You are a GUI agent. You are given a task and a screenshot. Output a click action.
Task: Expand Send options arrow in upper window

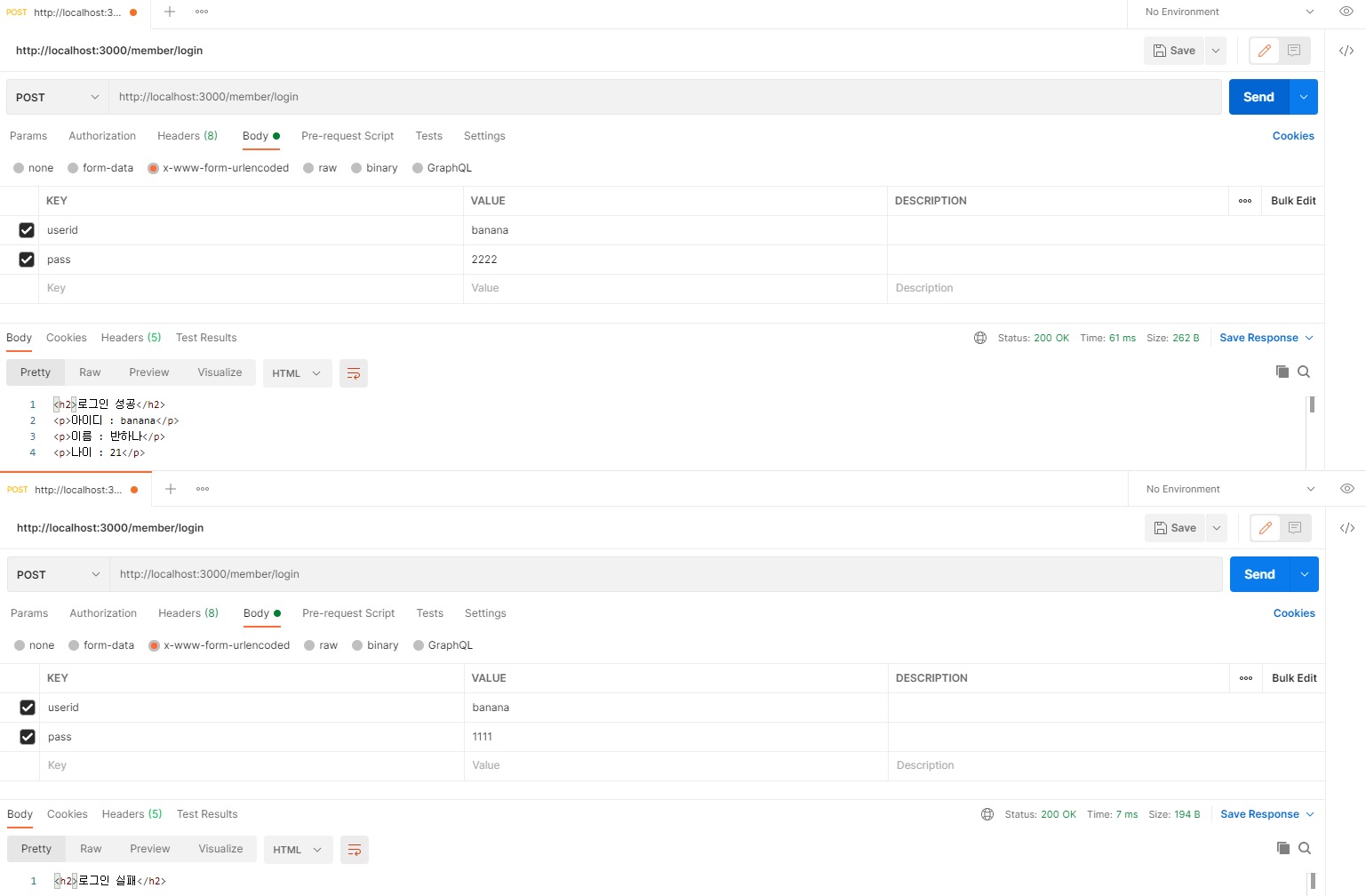coord(1303,97)
